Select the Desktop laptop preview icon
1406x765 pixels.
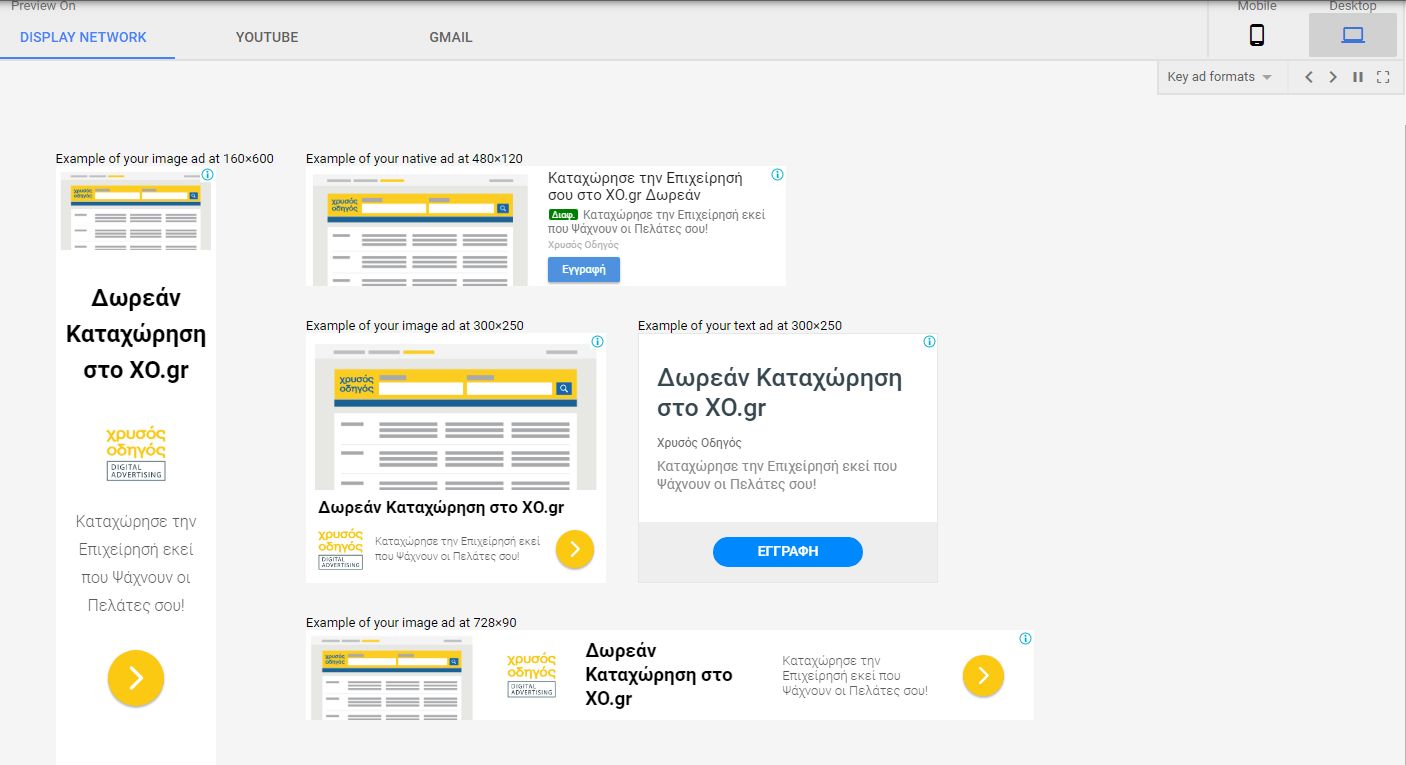[x=1353, y=35]
